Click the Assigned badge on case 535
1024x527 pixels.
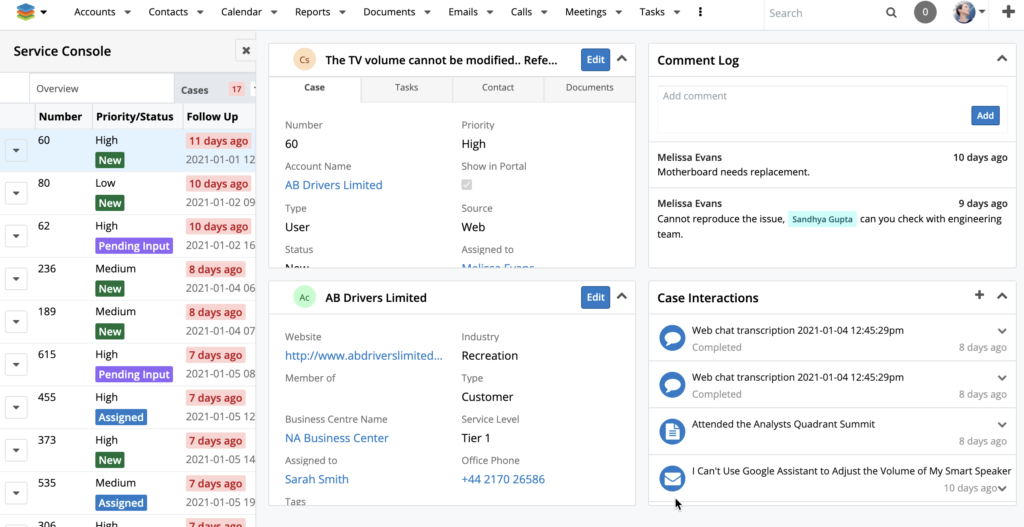pos(121,503)
